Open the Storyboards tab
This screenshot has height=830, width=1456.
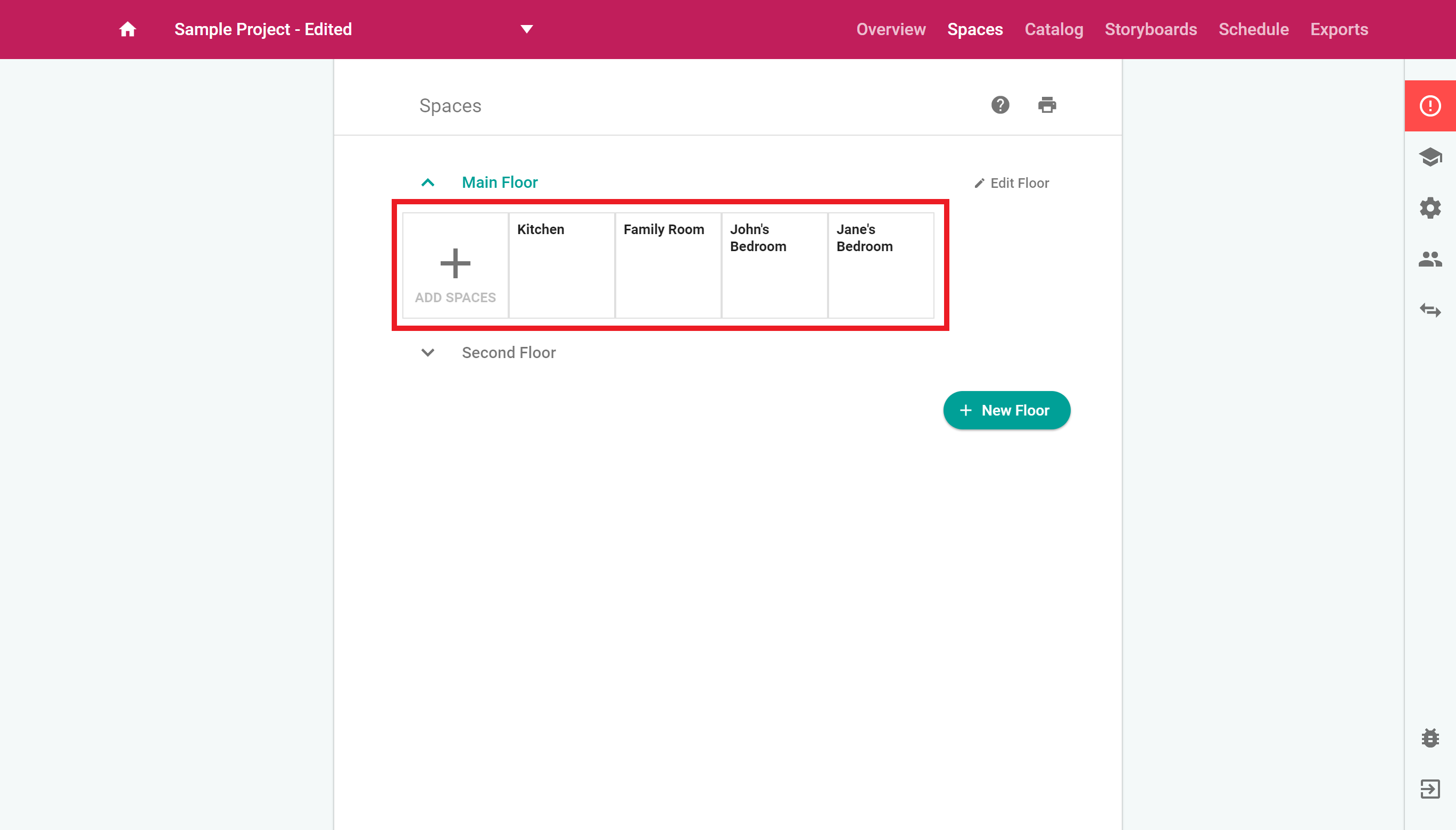pyautogui.click(x=1151, y=29)
